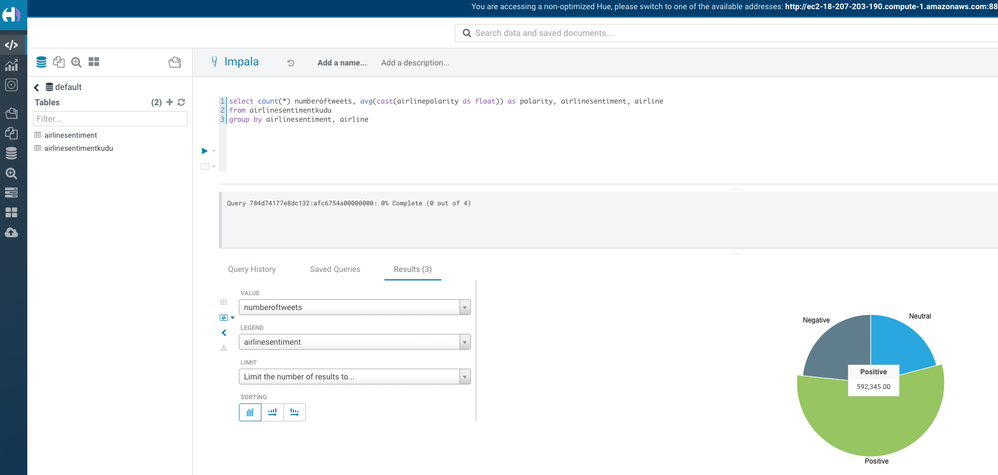Select the no-sorting toggle button

(x=250, y=412)
